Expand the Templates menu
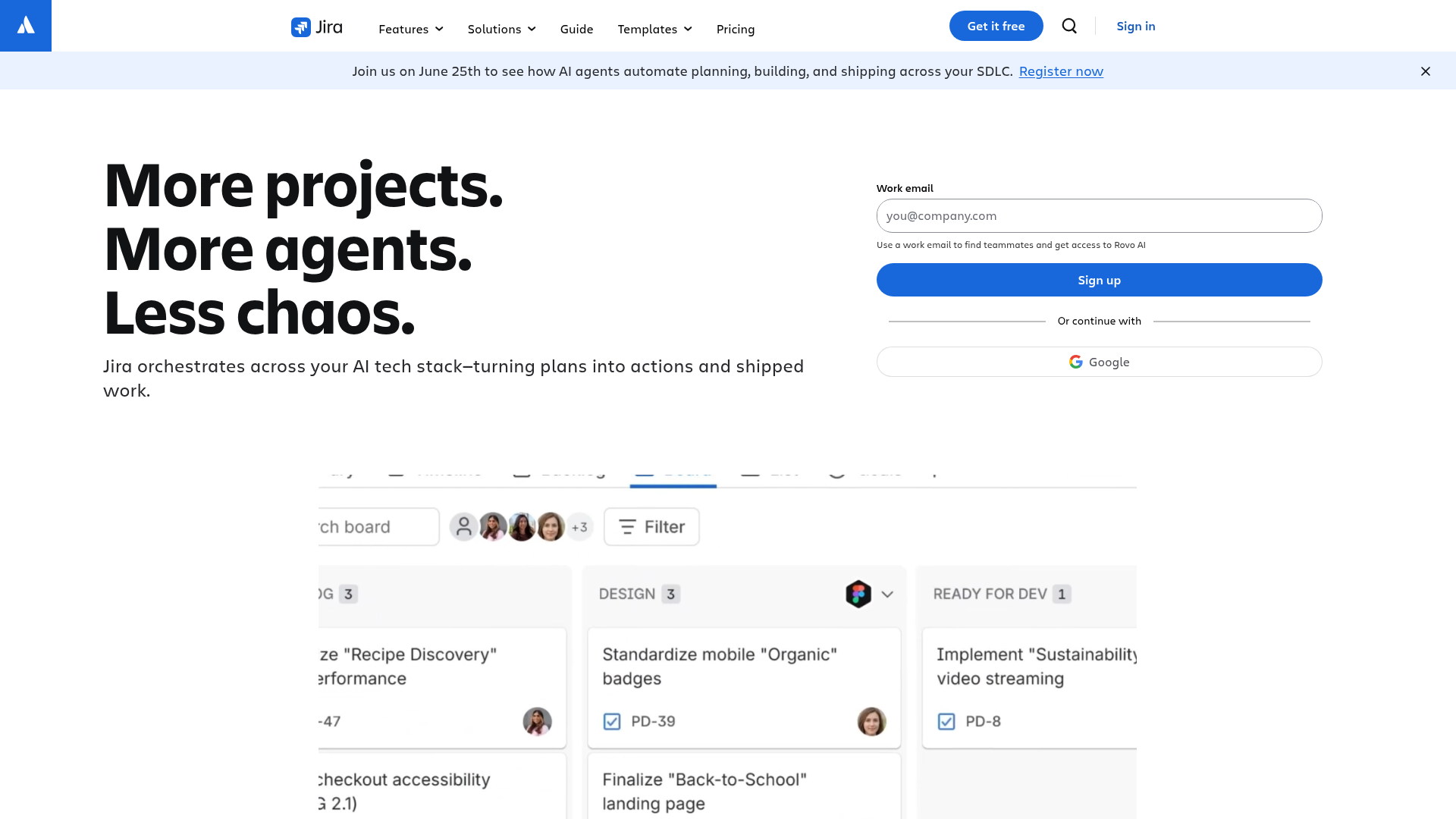Image resolution: width=1456 pixels, height=819 pixels. (655, 29)
